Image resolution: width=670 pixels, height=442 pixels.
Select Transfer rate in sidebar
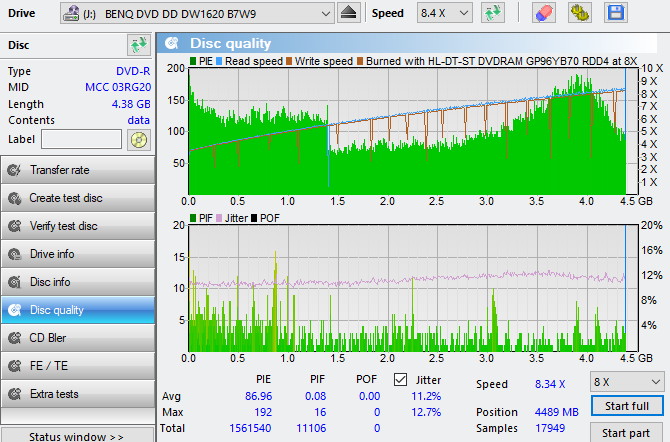coord(78,170)
